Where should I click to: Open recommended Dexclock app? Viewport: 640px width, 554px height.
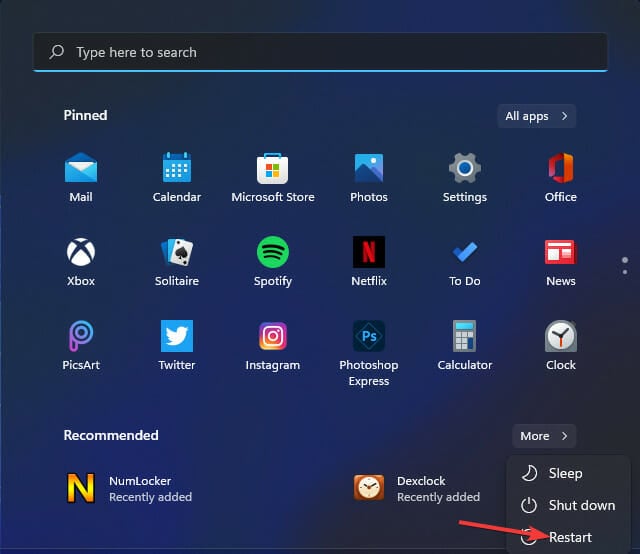[417, 488]
